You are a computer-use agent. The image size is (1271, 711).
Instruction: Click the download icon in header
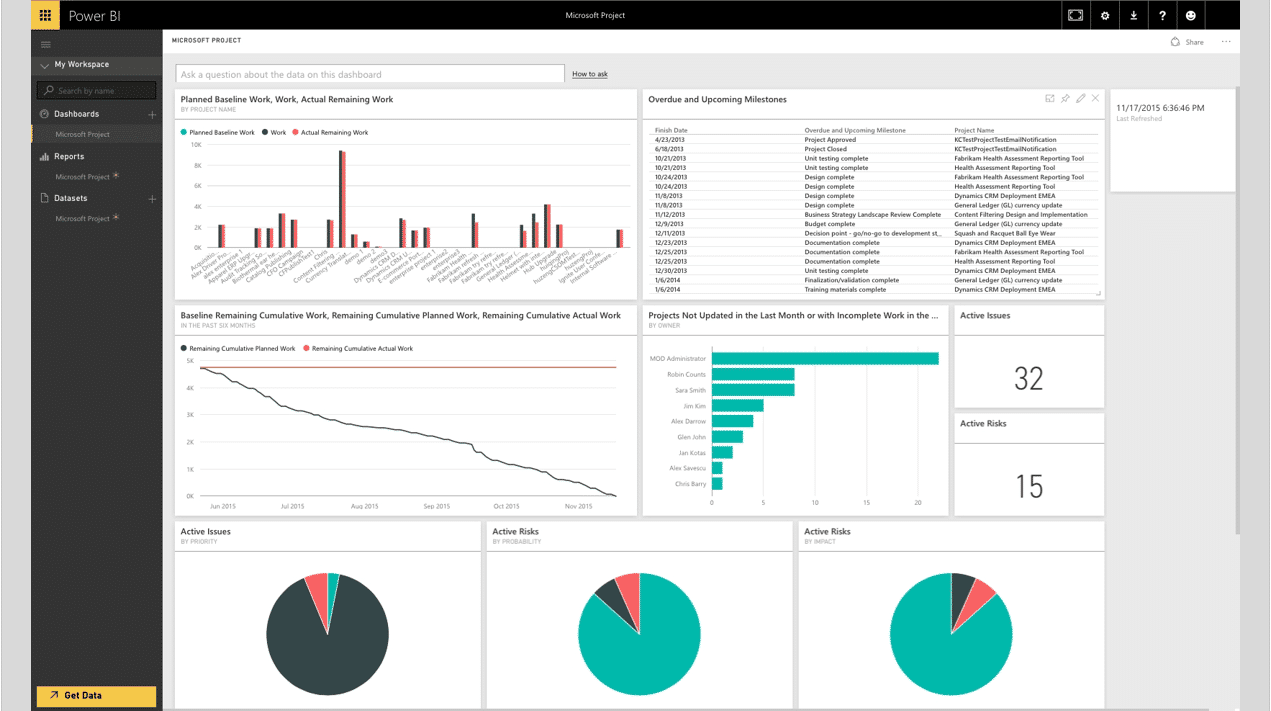(1134, 16)
